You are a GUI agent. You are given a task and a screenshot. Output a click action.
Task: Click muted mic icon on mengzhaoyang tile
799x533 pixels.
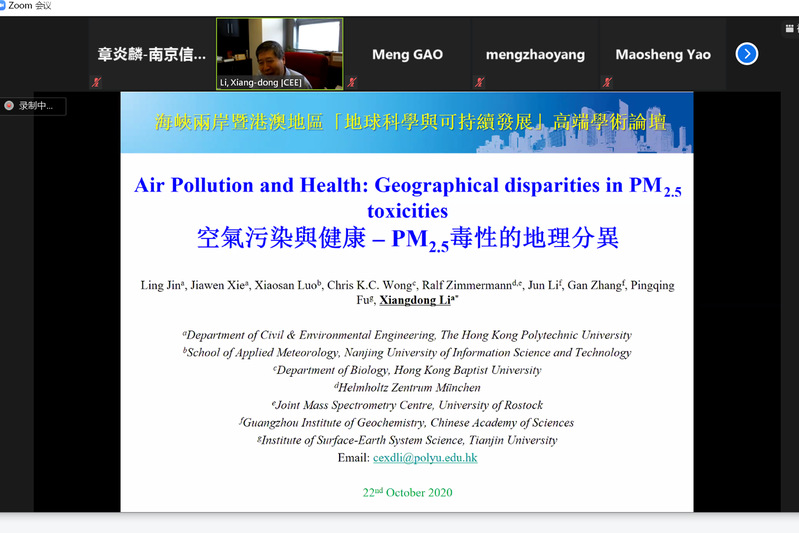coord(479,82)
